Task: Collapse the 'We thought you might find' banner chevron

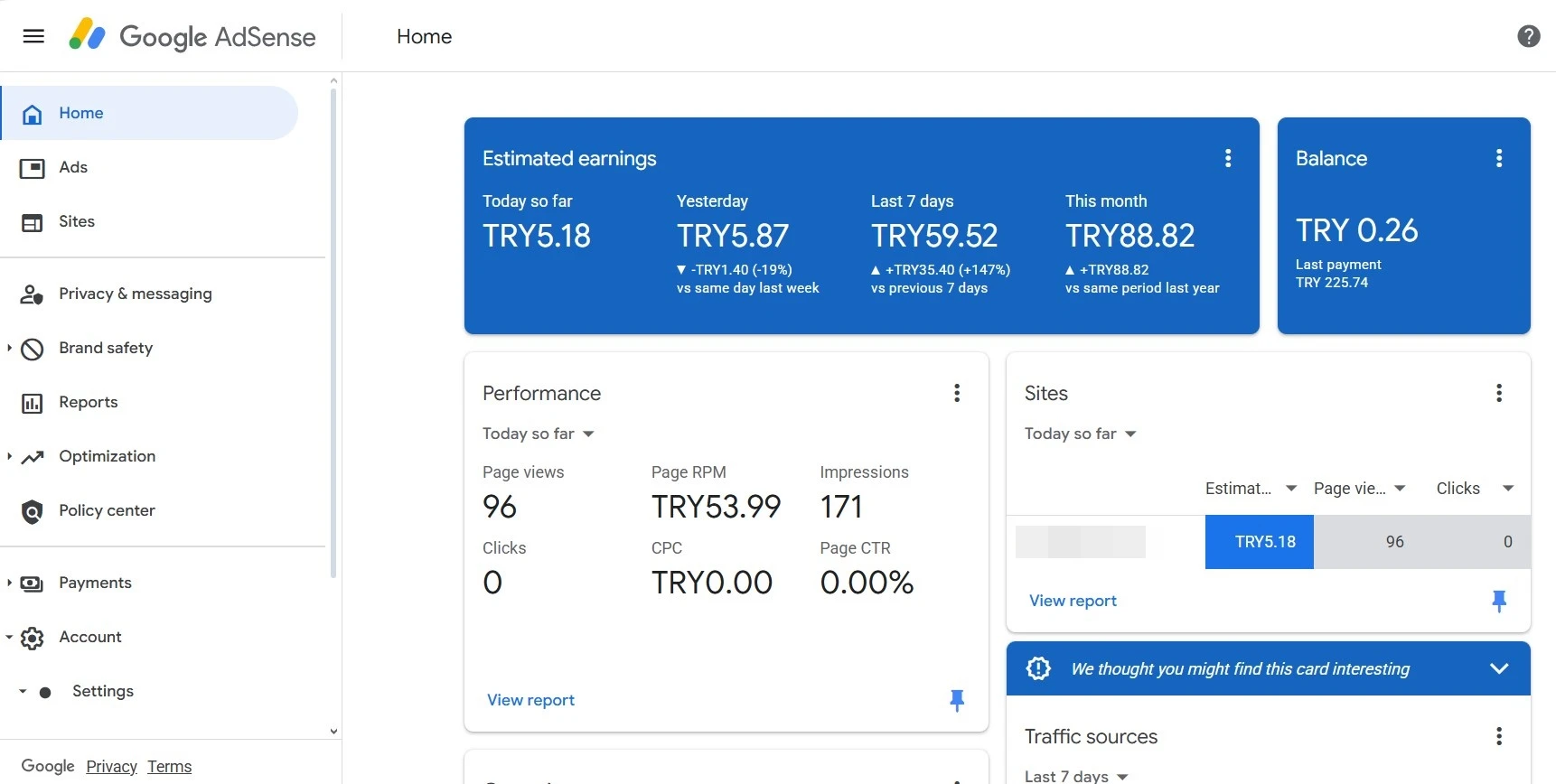Action: pos(1499,668)
